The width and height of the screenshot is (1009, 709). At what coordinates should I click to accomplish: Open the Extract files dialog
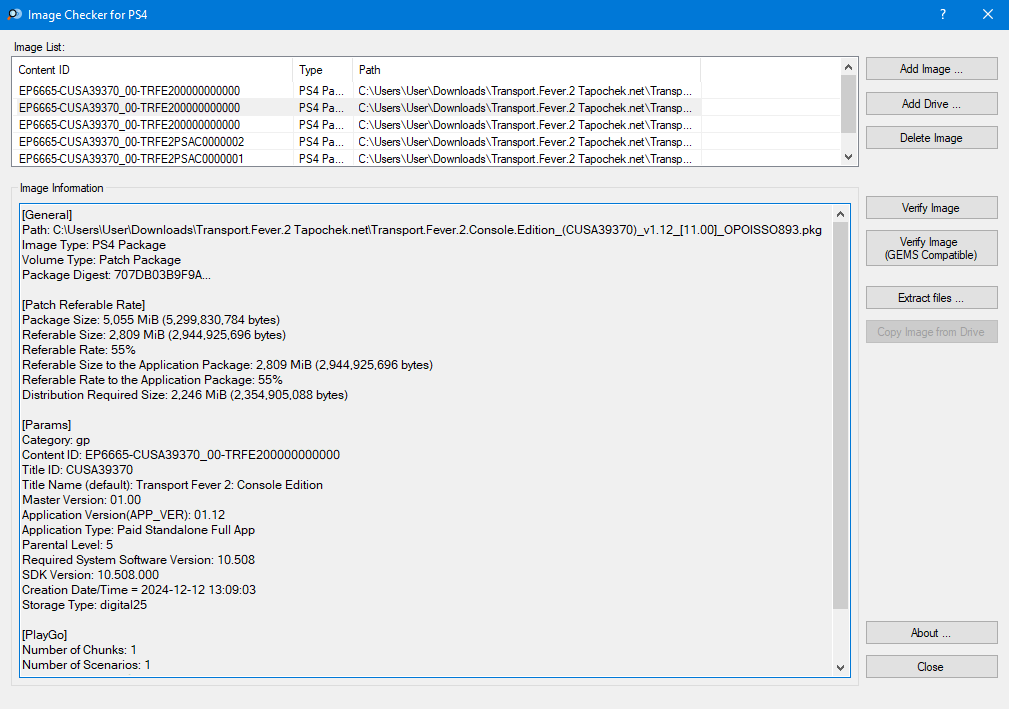click(x=931, y=298)
